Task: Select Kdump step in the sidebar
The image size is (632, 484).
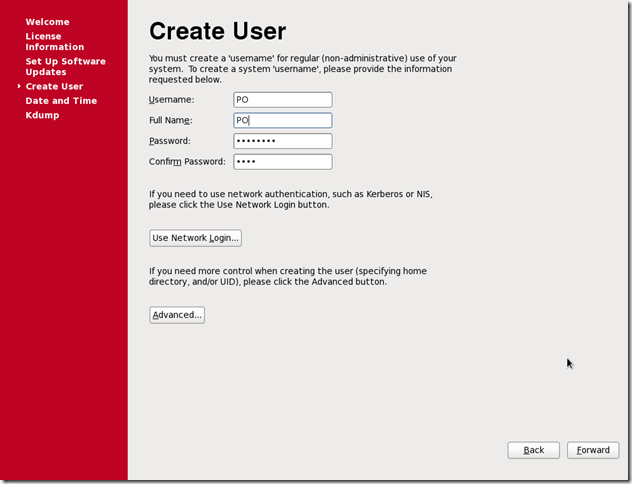Action: [x=42, y=115]
